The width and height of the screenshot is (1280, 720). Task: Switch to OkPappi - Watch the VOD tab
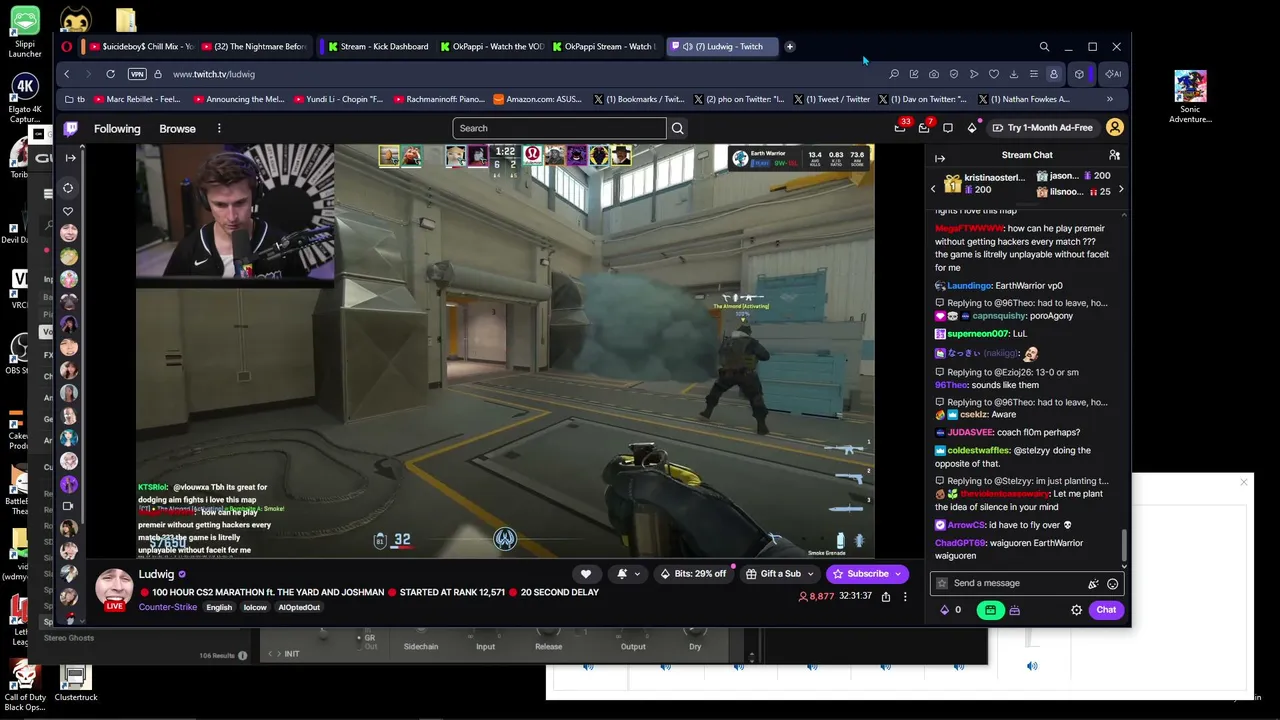tap(490, 46)
